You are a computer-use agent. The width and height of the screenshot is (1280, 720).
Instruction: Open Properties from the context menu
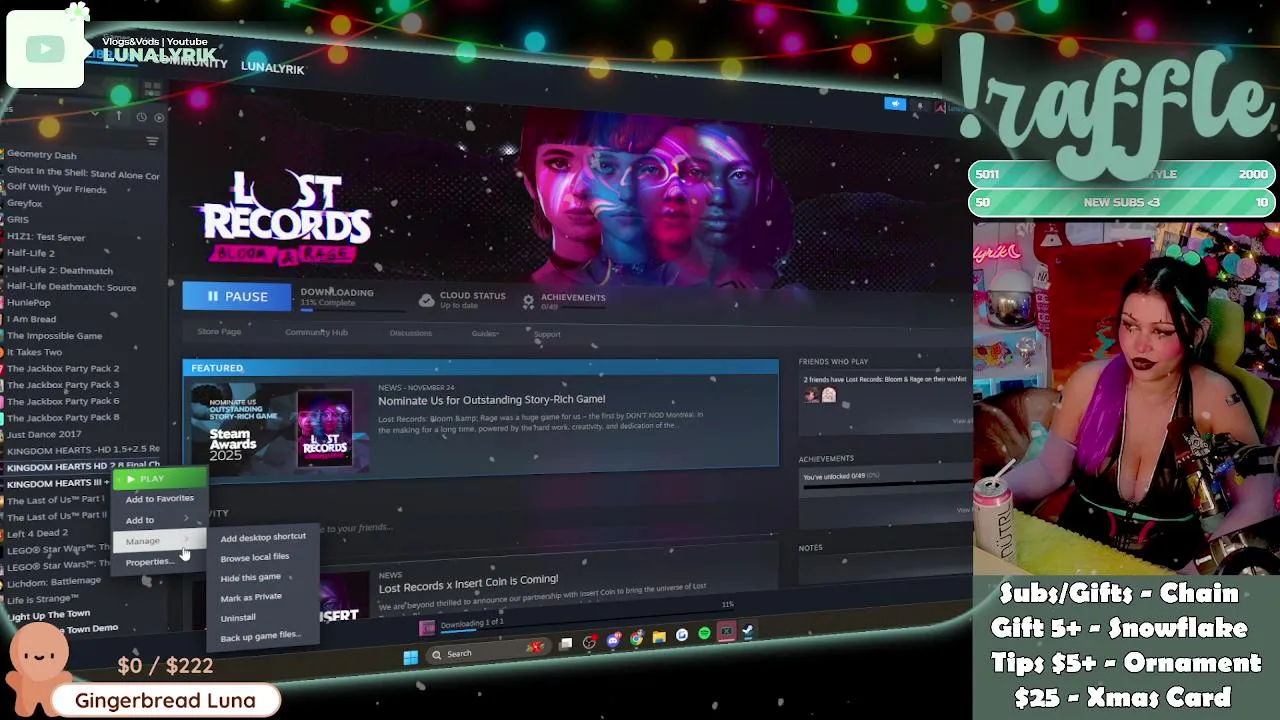pyautogui.click(x=150, y=562)
